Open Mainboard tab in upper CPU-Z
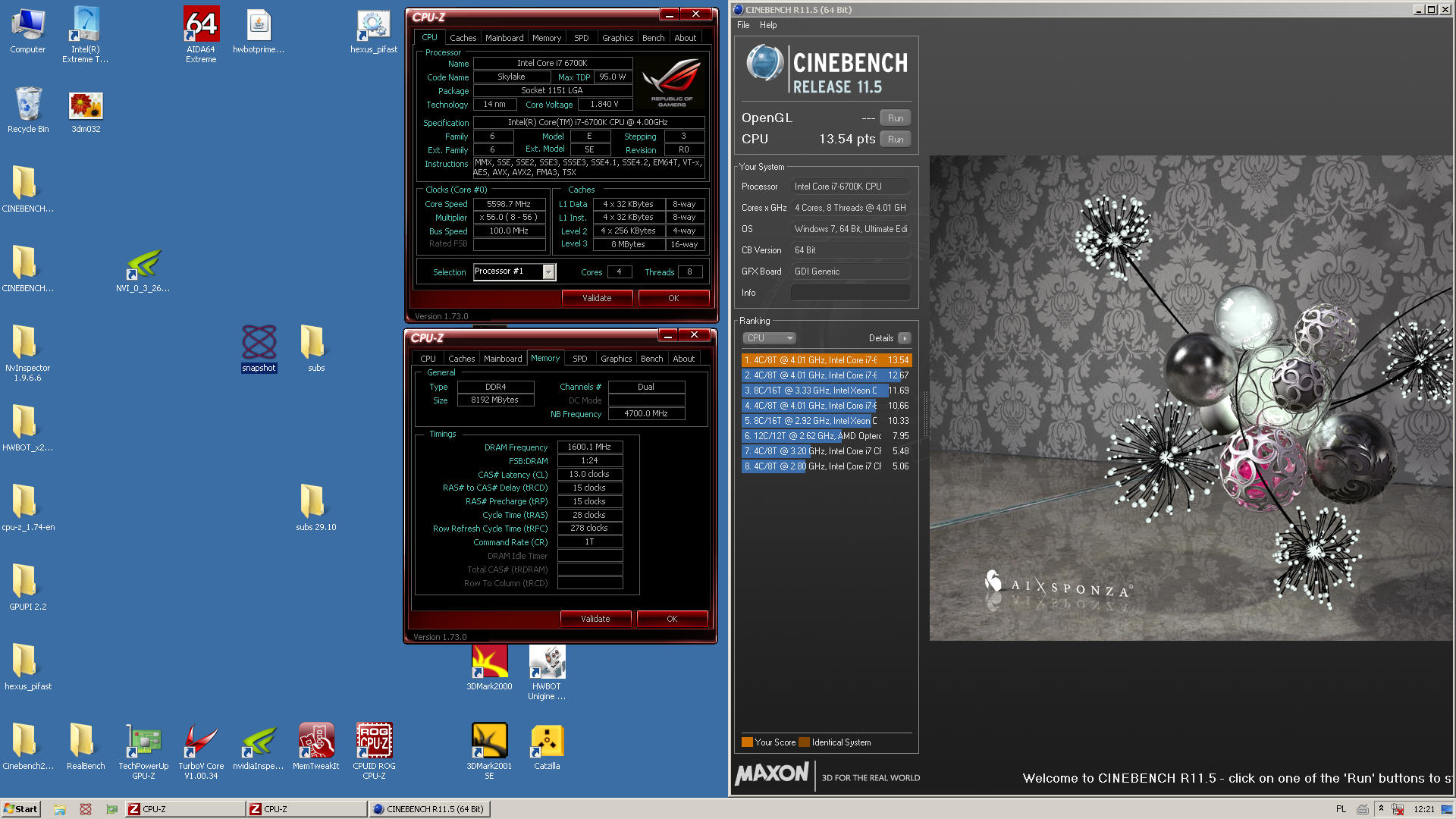The width and height of the screenshot is (1456, 819). point(504,38)
